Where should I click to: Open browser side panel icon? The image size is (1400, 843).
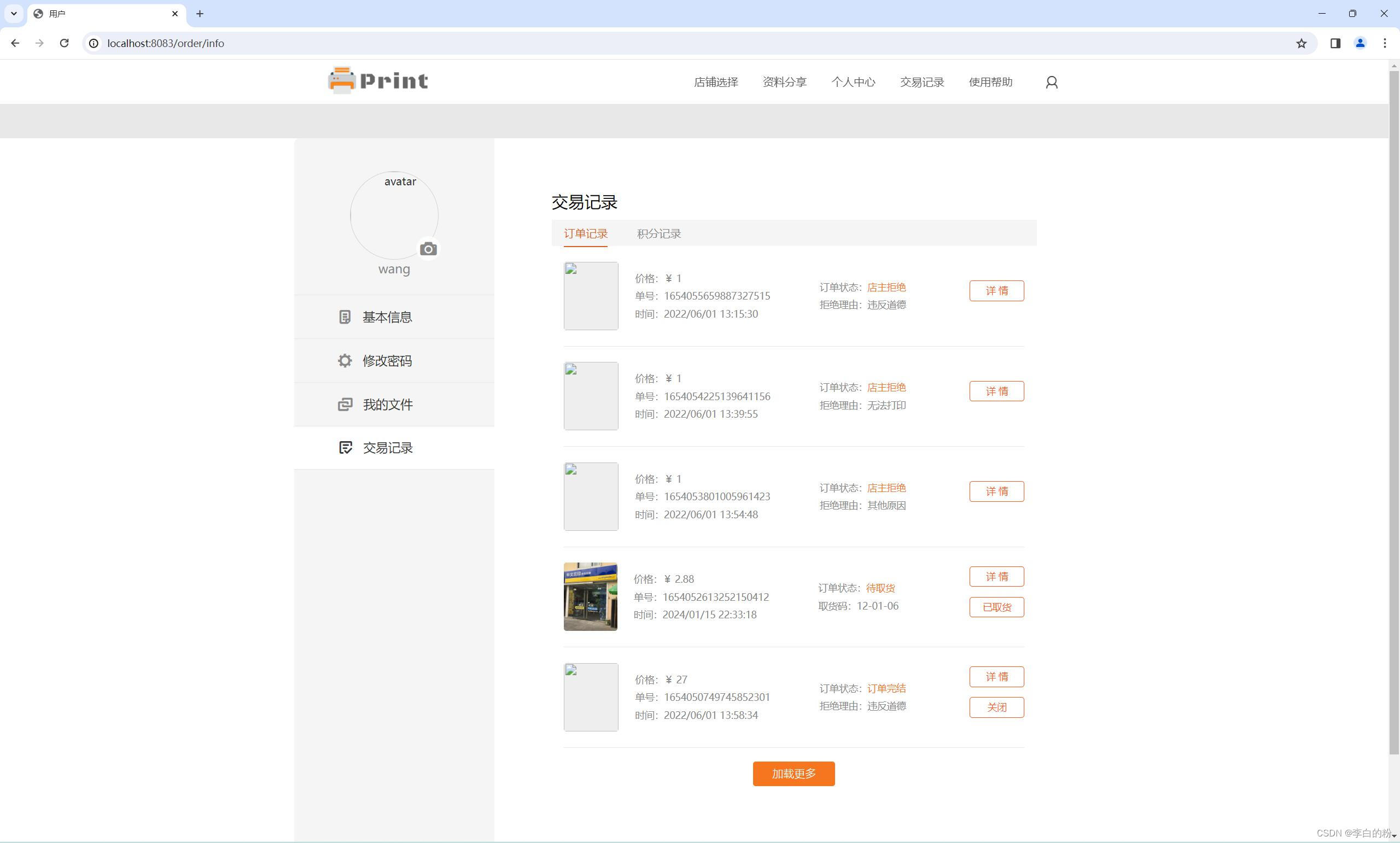[x=1335, y=43]
